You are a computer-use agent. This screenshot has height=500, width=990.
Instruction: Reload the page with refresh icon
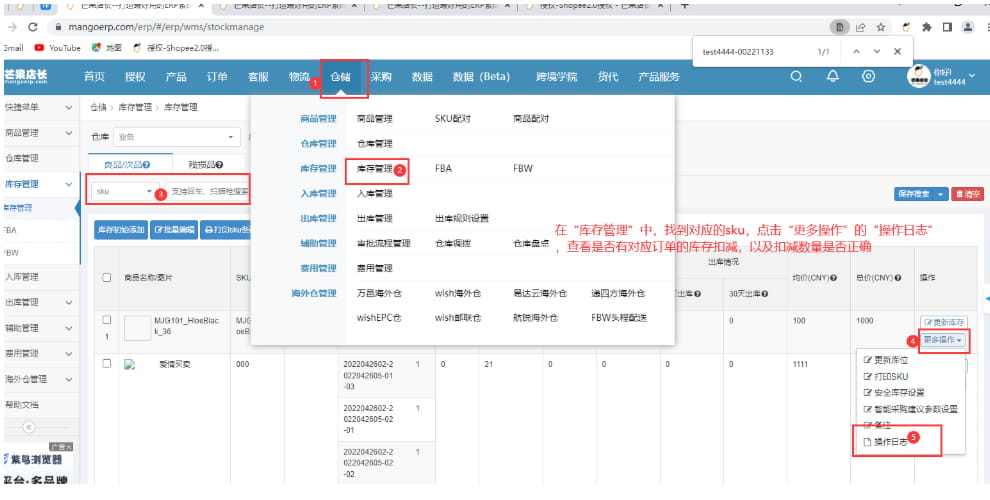tap(34, 26)
